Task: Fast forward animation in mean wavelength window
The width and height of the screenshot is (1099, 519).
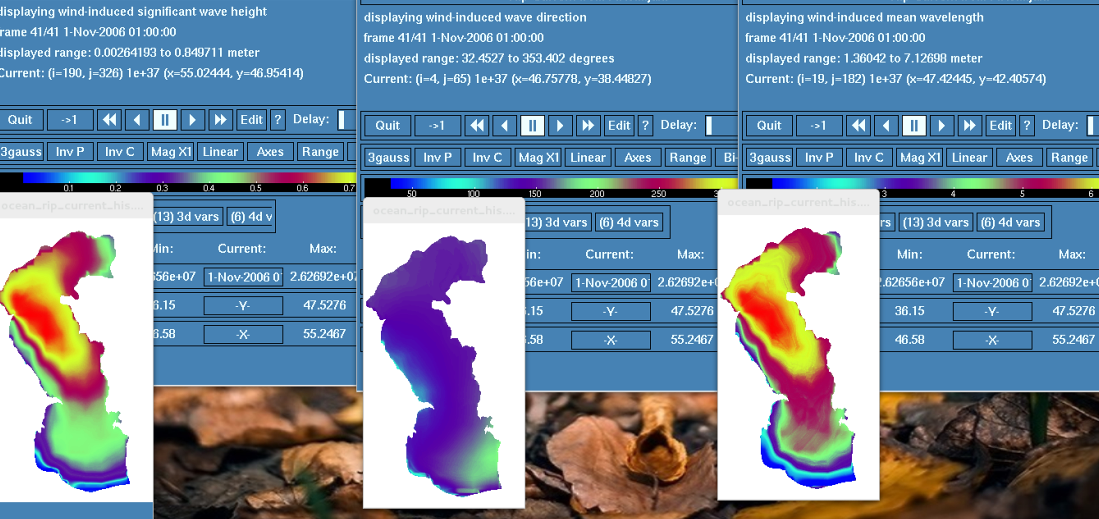Action: click(x=968, y=125)
